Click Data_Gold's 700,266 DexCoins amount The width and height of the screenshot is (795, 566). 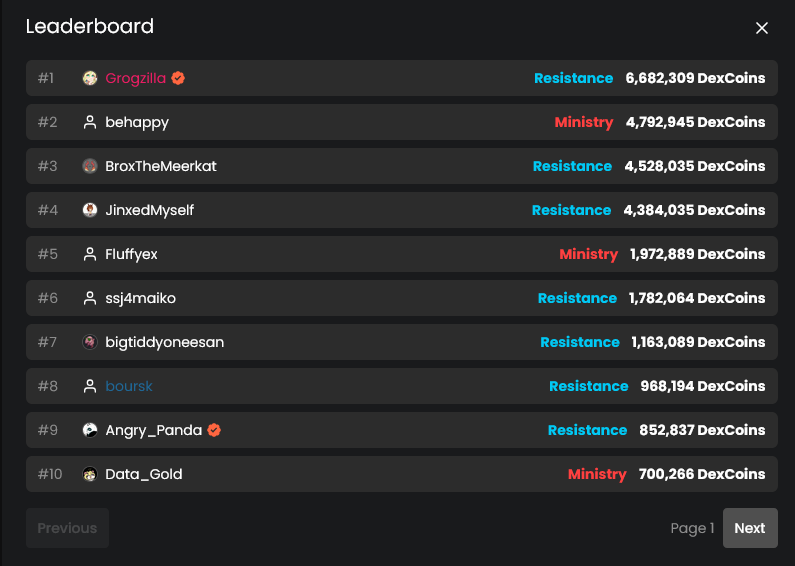point(701,474)
